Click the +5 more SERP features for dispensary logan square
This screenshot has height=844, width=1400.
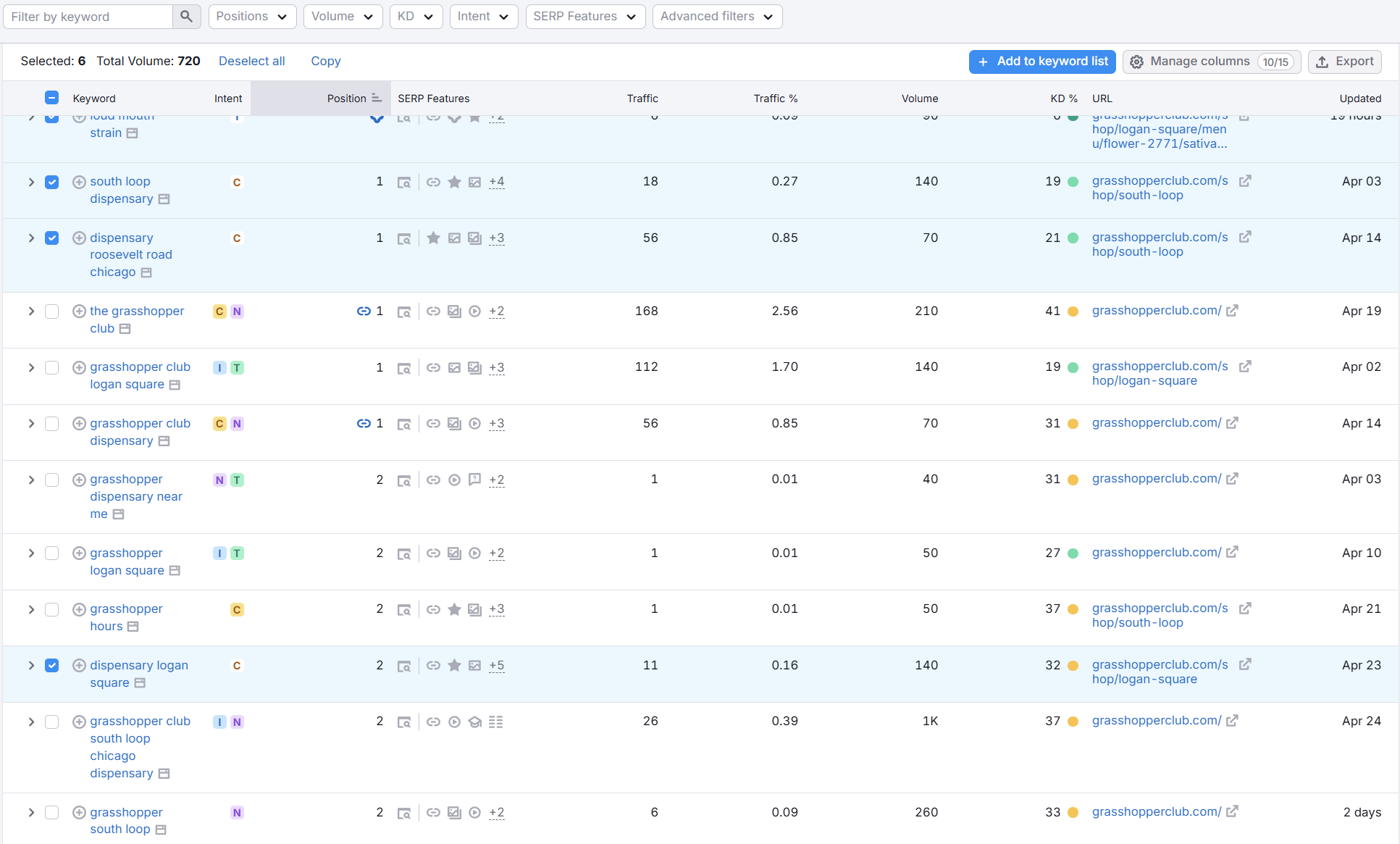pos(497,666)
